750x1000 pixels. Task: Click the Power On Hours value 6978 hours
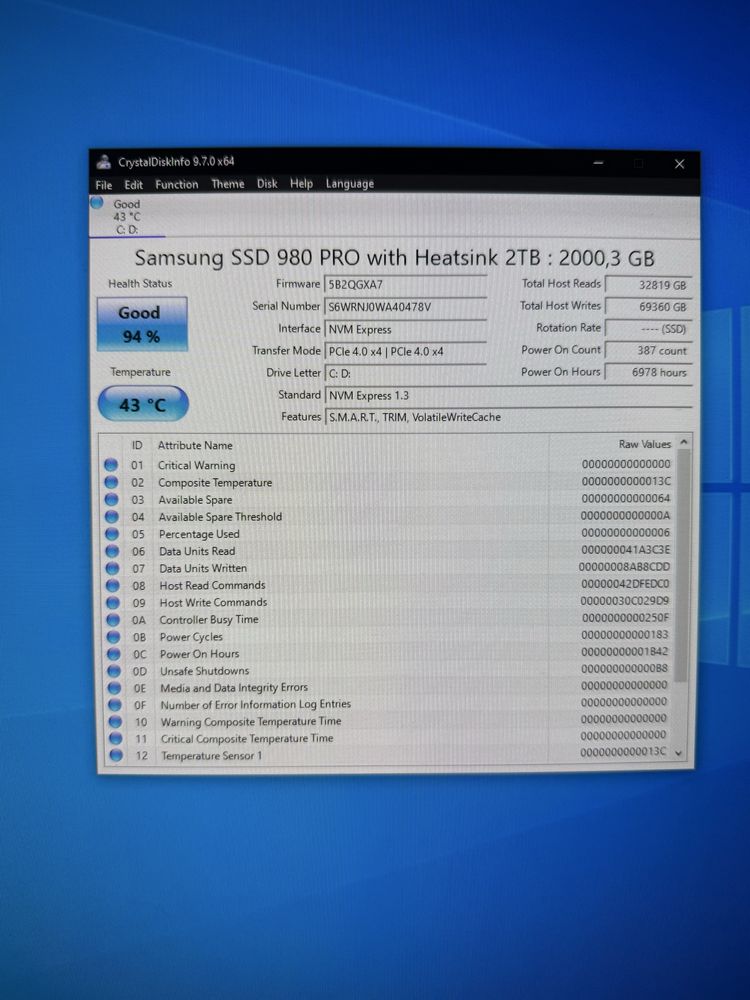(x=648, y=372)
